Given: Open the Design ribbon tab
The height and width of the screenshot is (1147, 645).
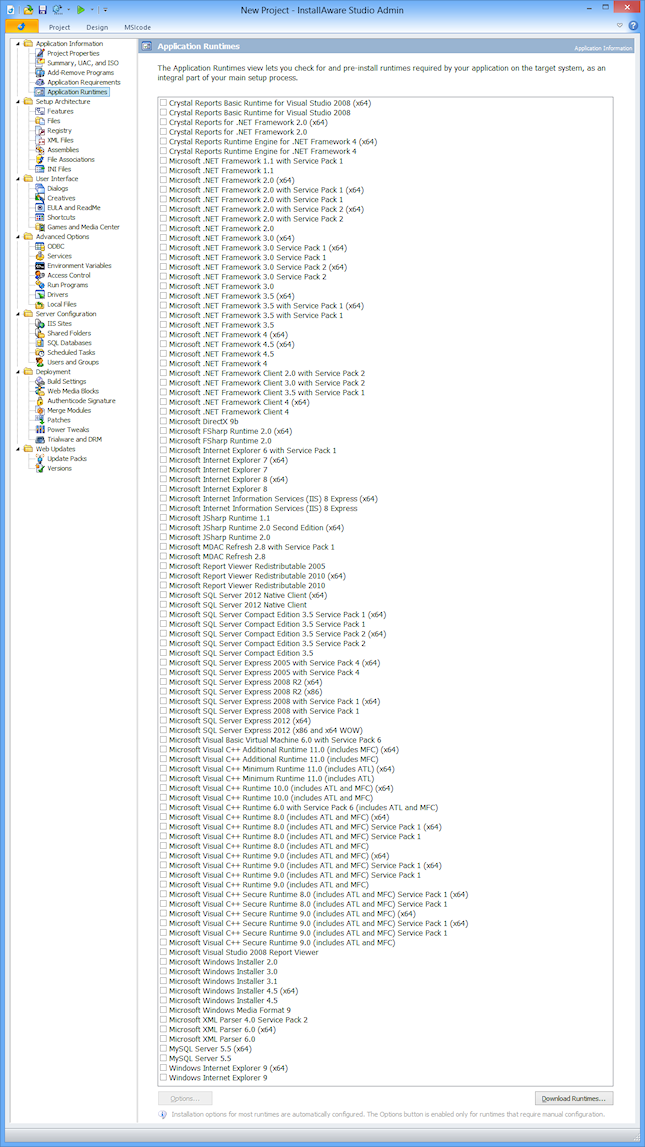Looking at the screenshot, I should 97,27.
